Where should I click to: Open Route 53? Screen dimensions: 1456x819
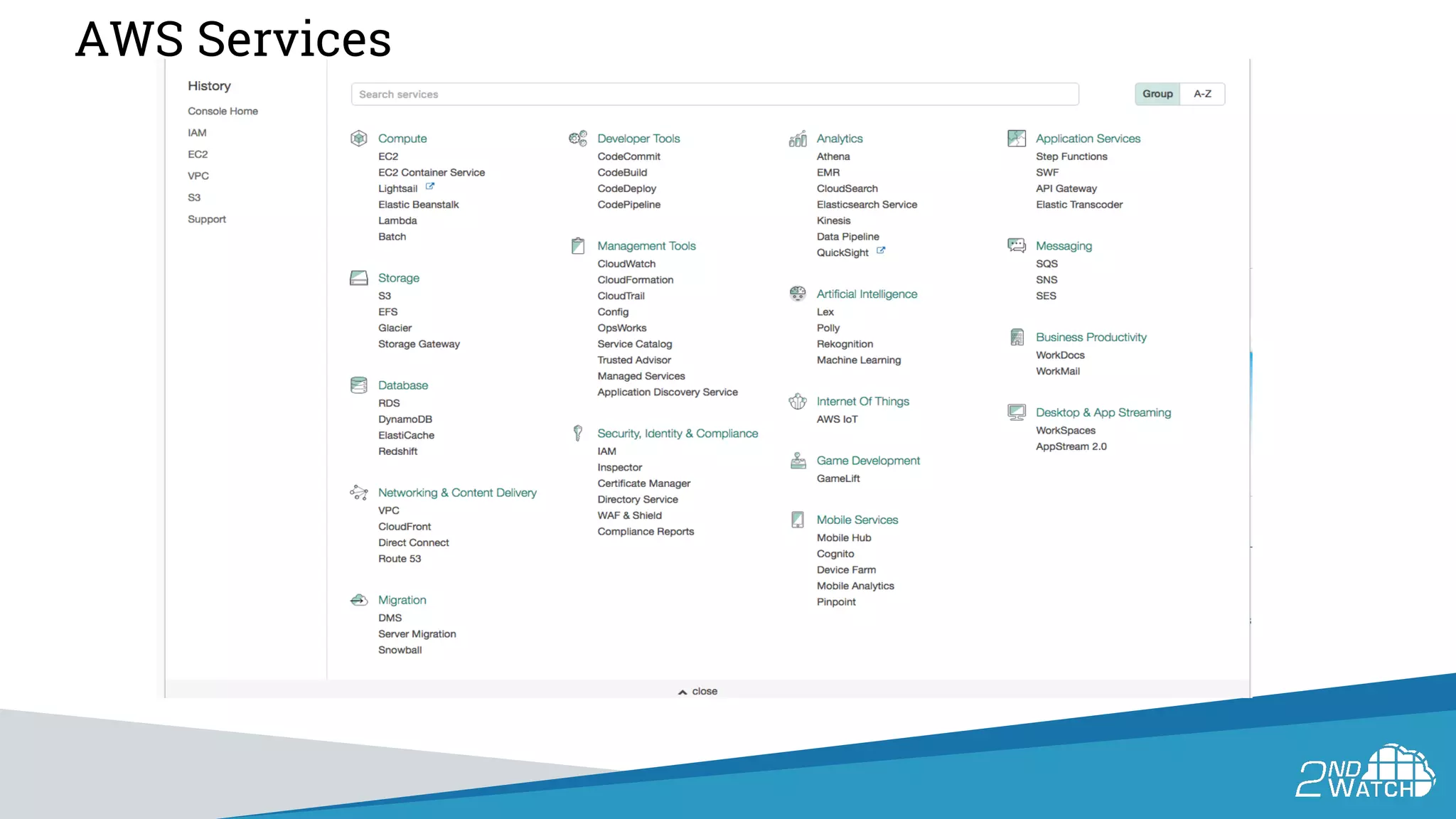400,558
